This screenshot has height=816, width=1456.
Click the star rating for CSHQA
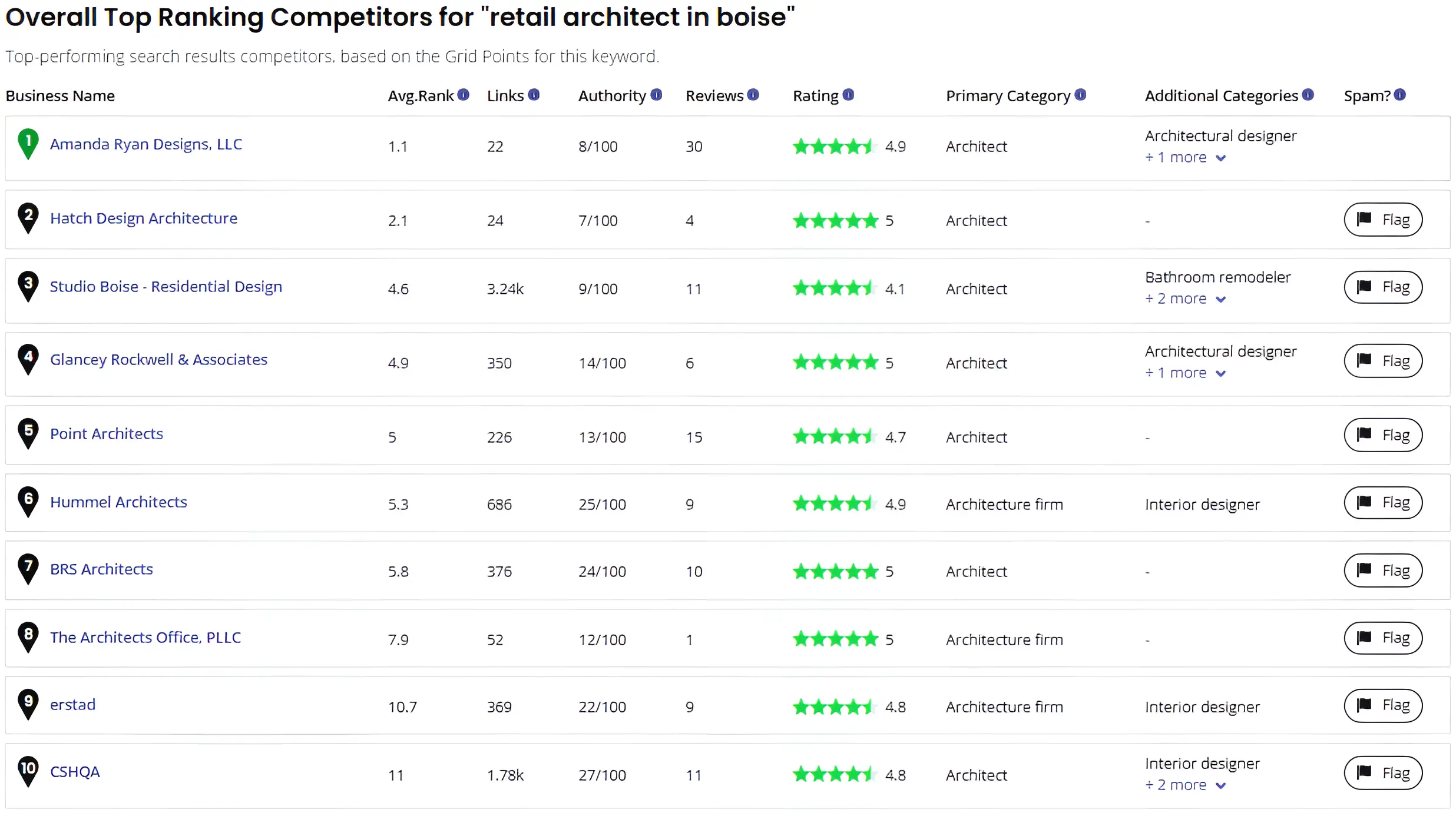[835, 775]
